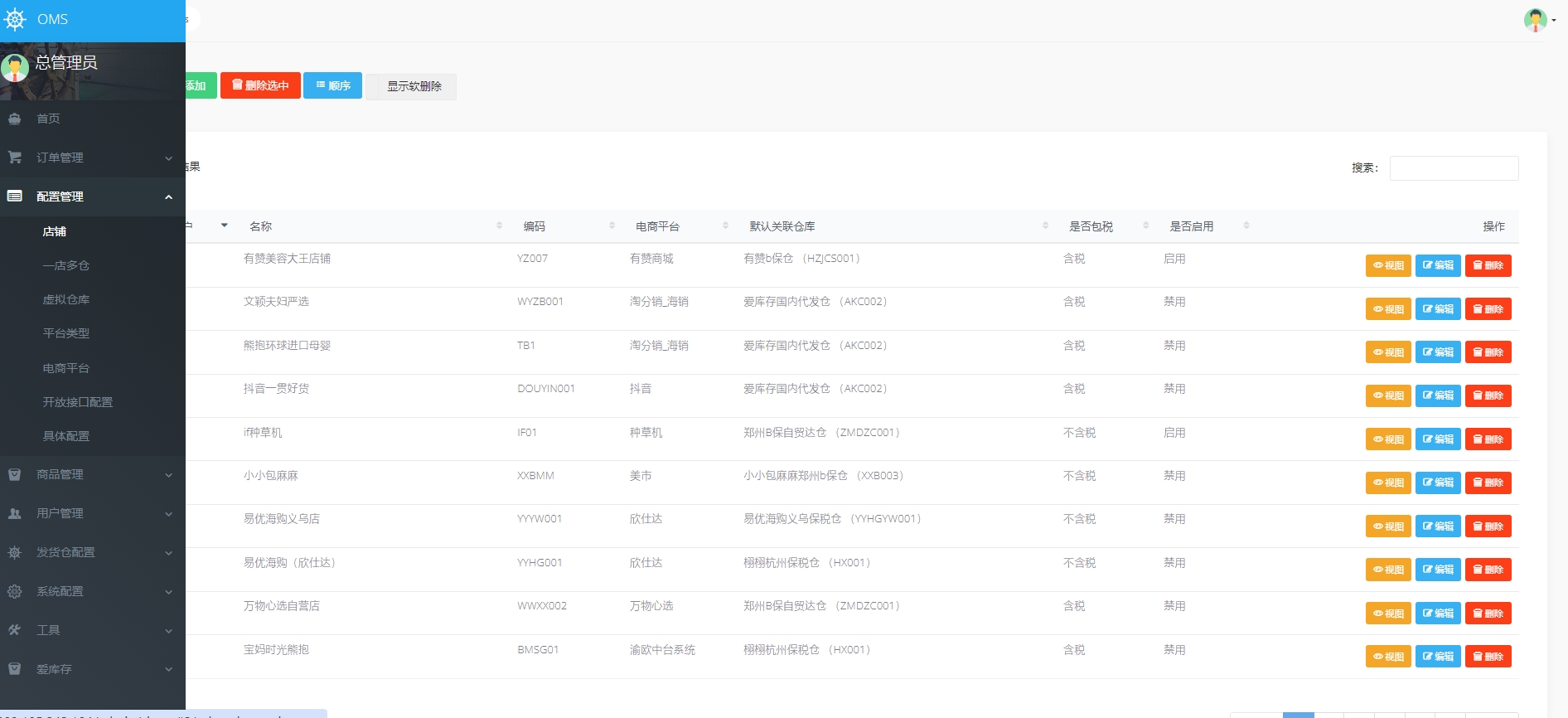
Task: Click the 配置管理 card icon
Action: [15, 196]
